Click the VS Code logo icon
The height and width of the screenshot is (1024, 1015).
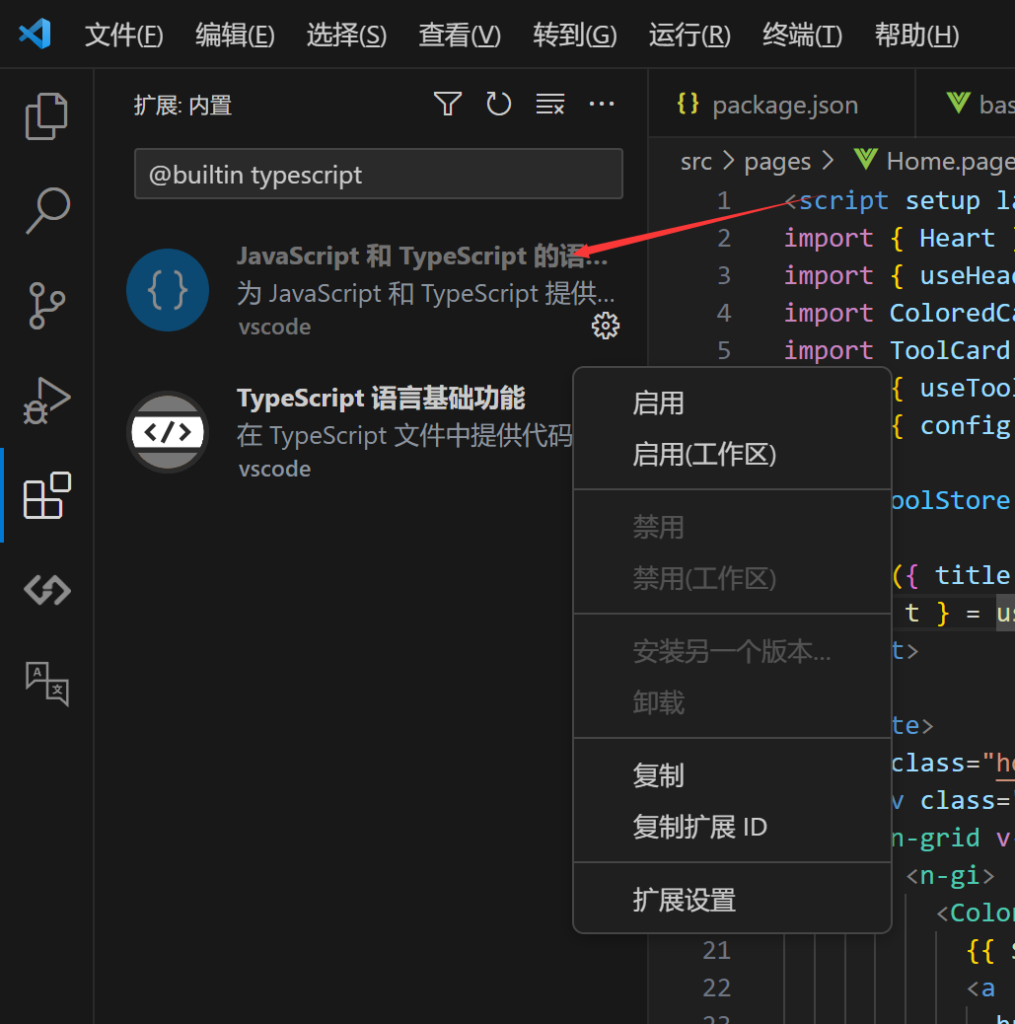click(x=35, y=34)
